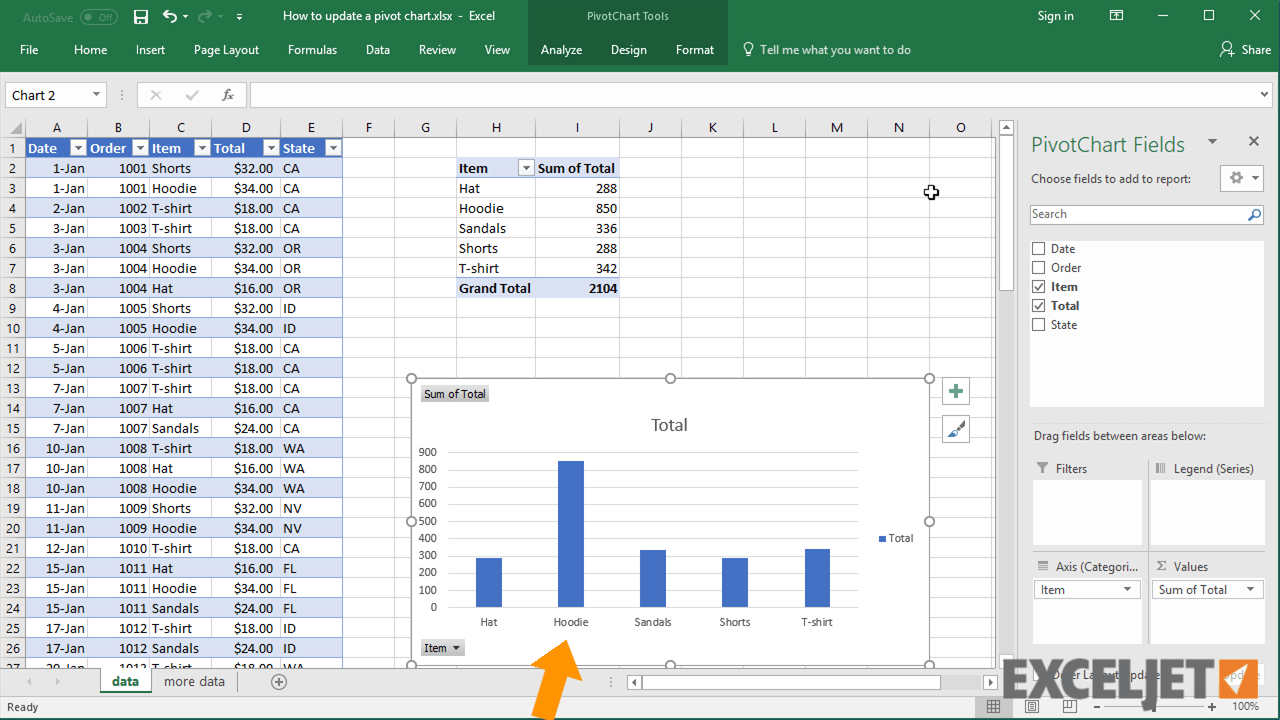Open the Formulas ribbon tab
Screen dimensions: 1280x720
point(312,49)
